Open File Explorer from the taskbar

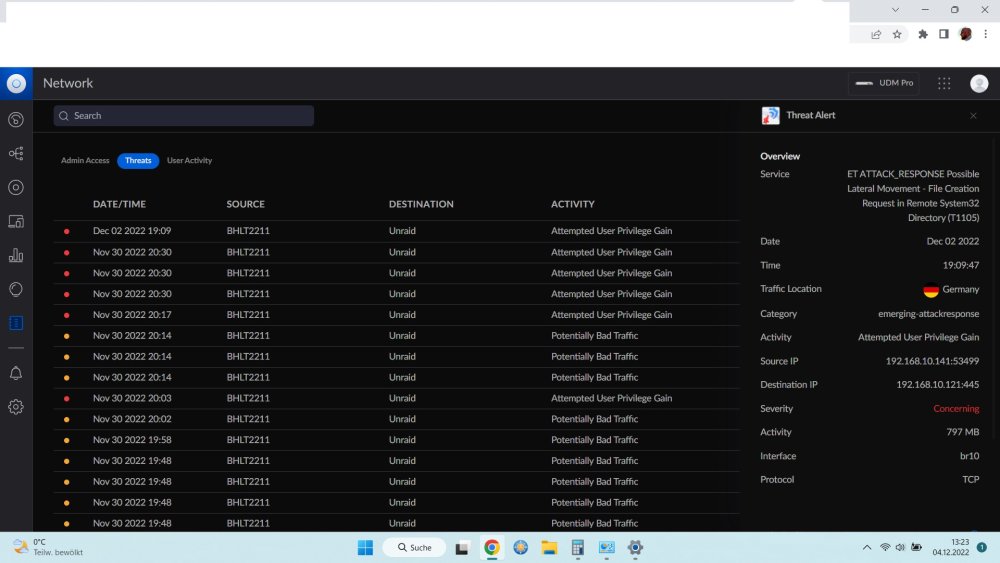click(549, 548)
